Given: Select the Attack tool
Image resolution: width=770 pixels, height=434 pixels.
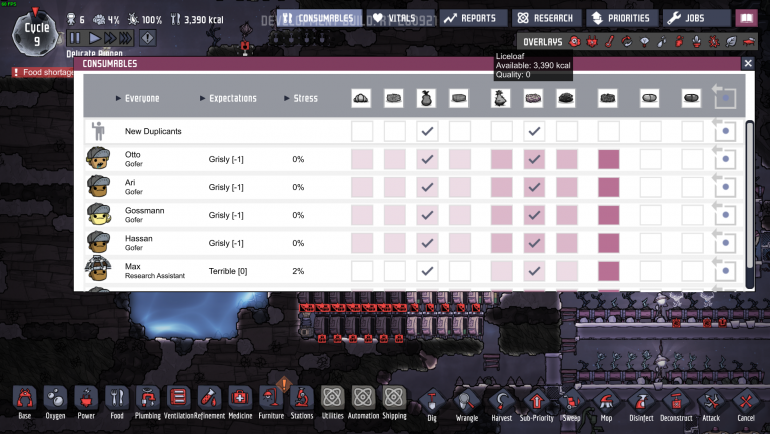Looking at the screenshot, I should (x=711, y=405).
